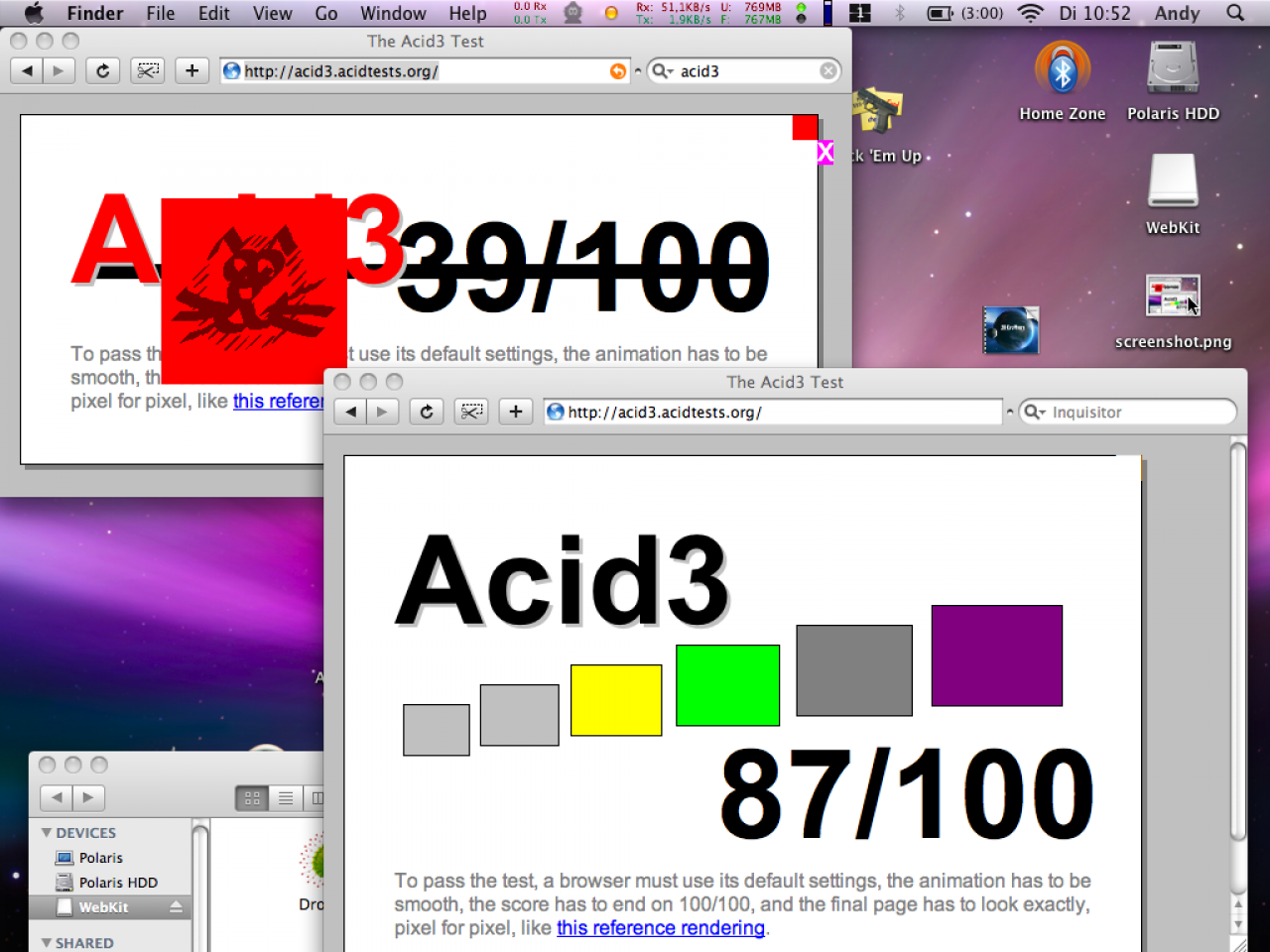Open the Apple menu
Screen dimensions: 1270x952
[x=33, y=13]
